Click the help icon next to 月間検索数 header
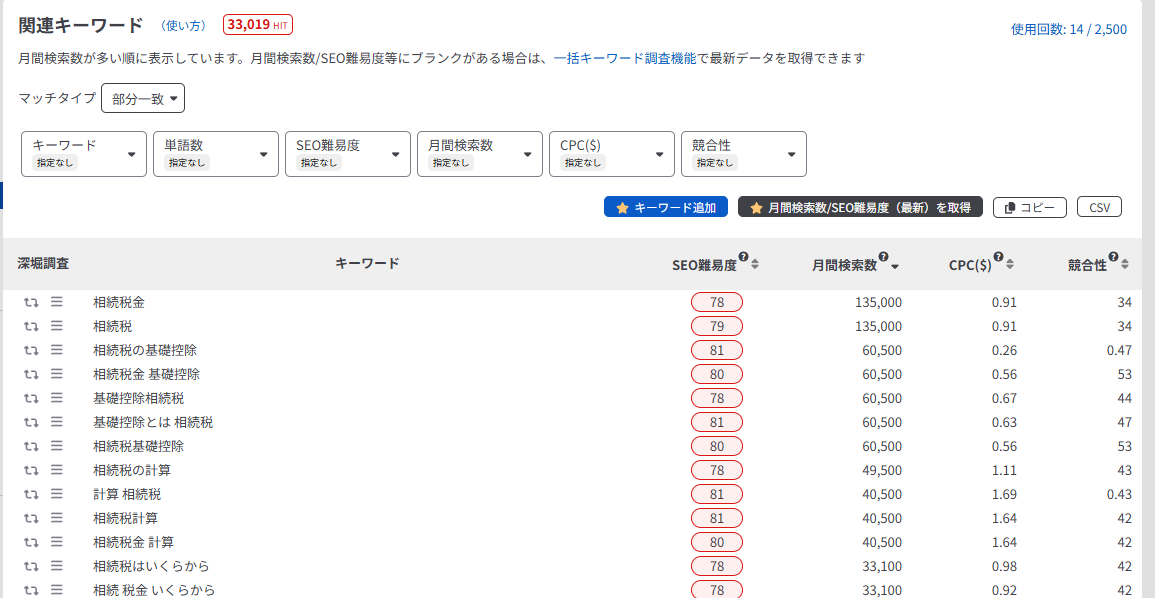Screen dimensions: 1155x598 883,256
